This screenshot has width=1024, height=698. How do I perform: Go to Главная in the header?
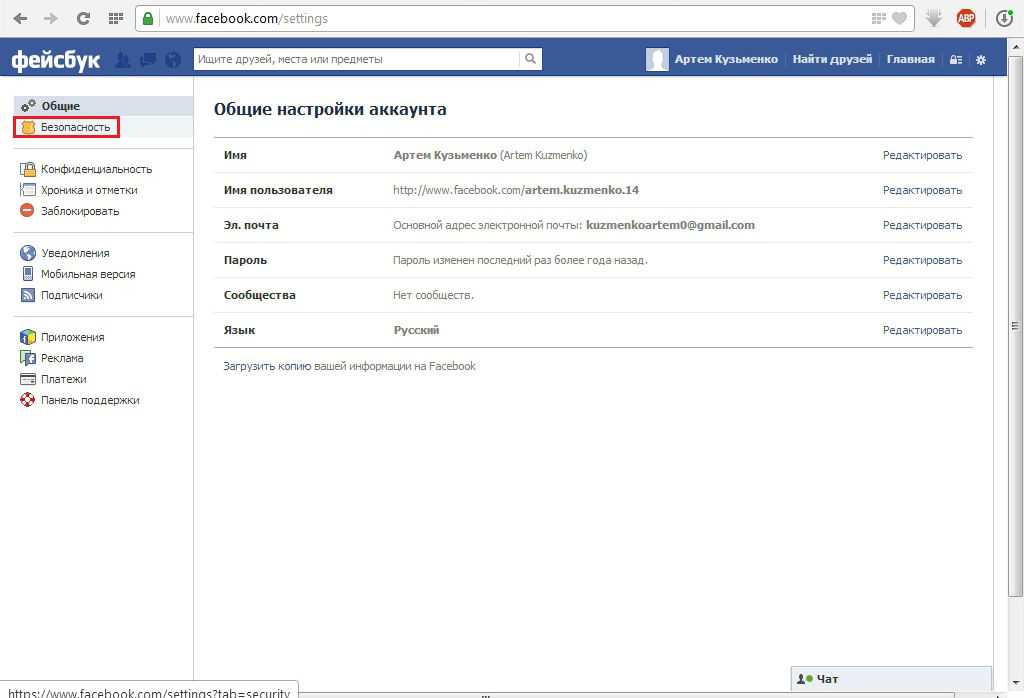click(910, 59)
